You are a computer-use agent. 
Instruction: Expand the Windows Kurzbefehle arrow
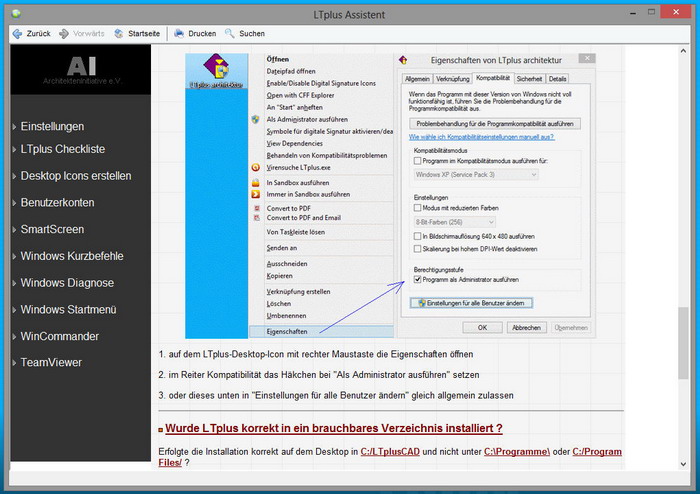14,257
